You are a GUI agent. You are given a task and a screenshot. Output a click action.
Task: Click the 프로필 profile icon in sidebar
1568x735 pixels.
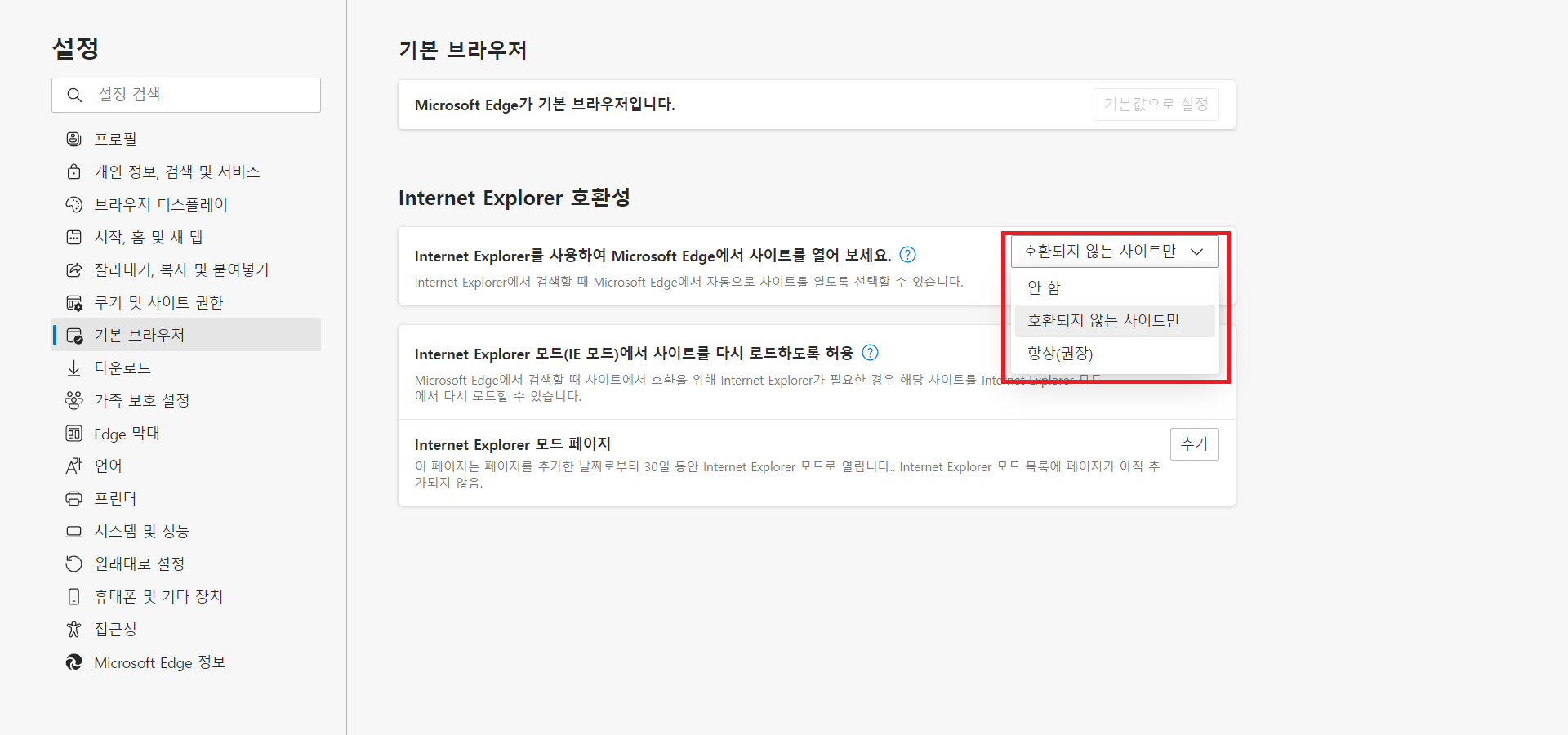click(73, 139)
